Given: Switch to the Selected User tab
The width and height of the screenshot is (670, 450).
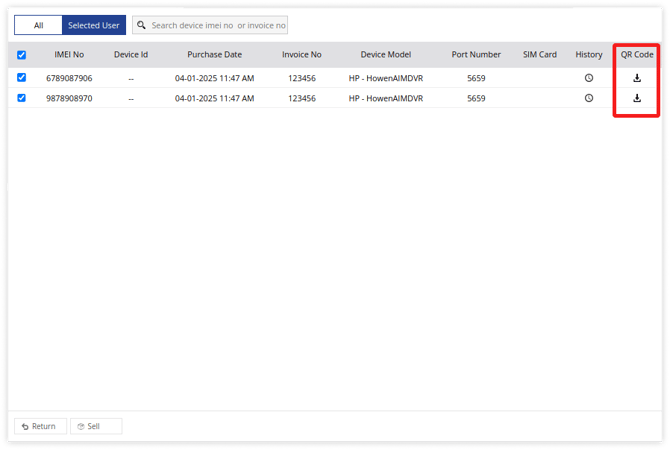Looking at the screenshot, I should 94,25.
